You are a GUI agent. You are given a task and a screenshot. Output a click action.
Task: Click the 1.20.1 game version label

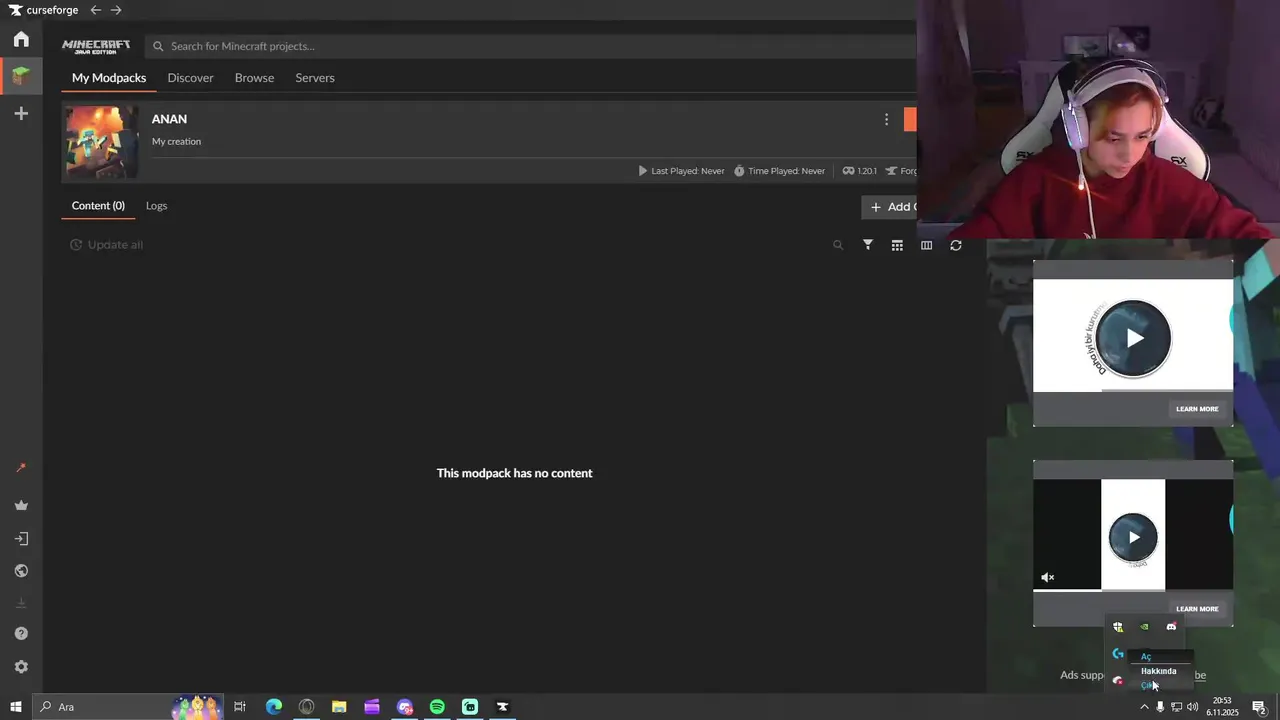860,171
